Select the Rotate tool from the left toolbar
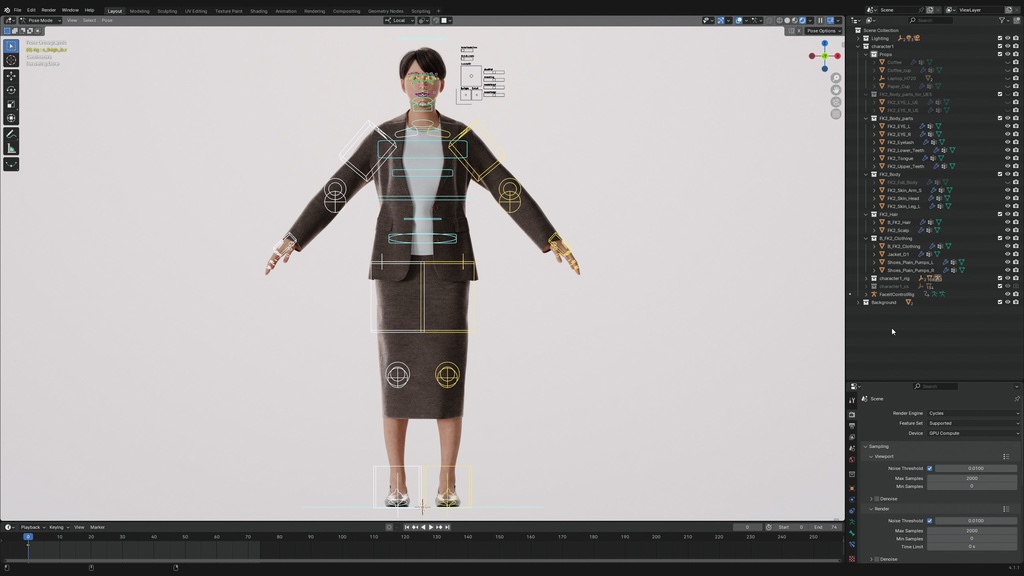The width and height of the screenshot is (1024, 576). pyautogui.click(x=11, y=89)
